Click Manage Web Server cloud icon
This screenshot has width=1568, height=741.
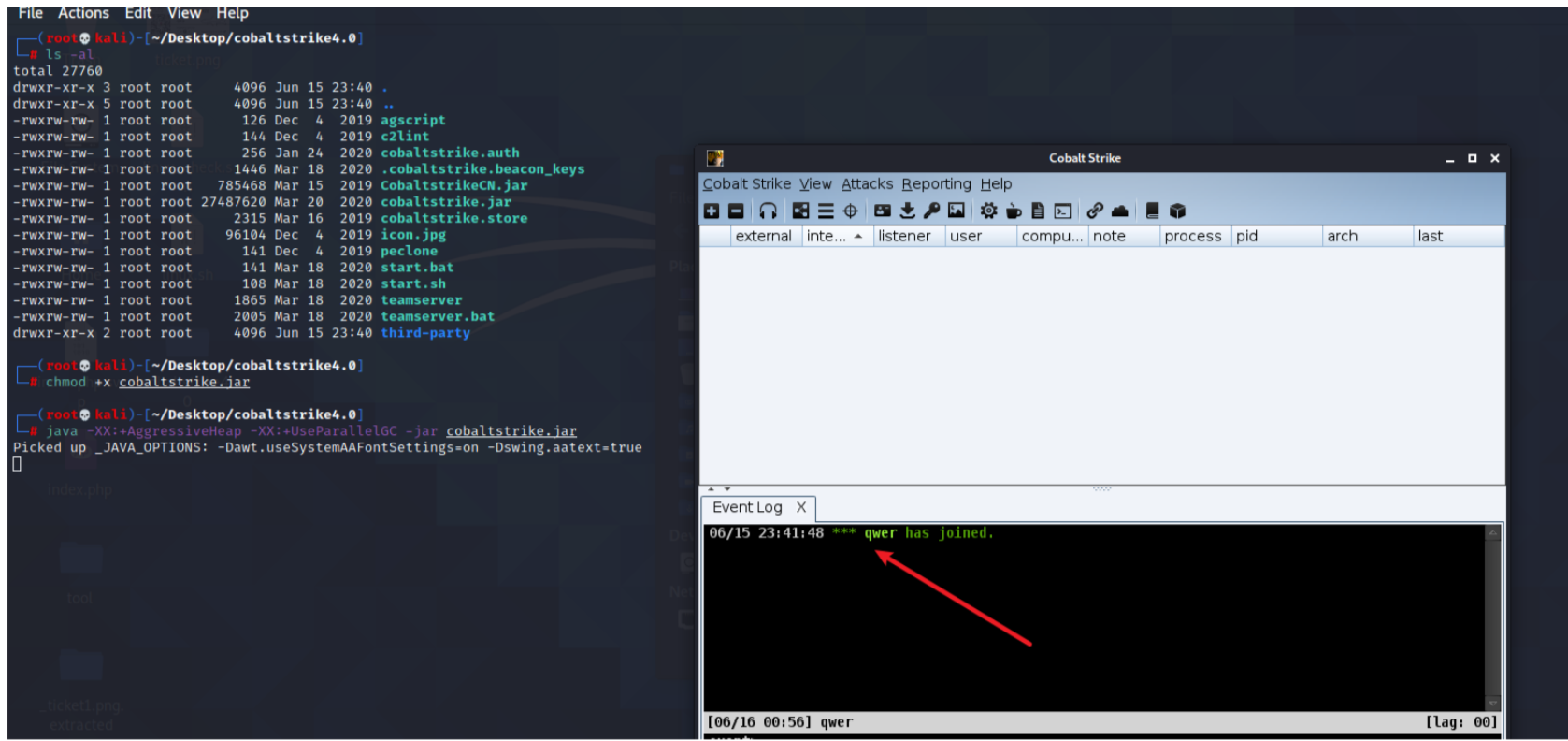click(x=1119, y=211)
